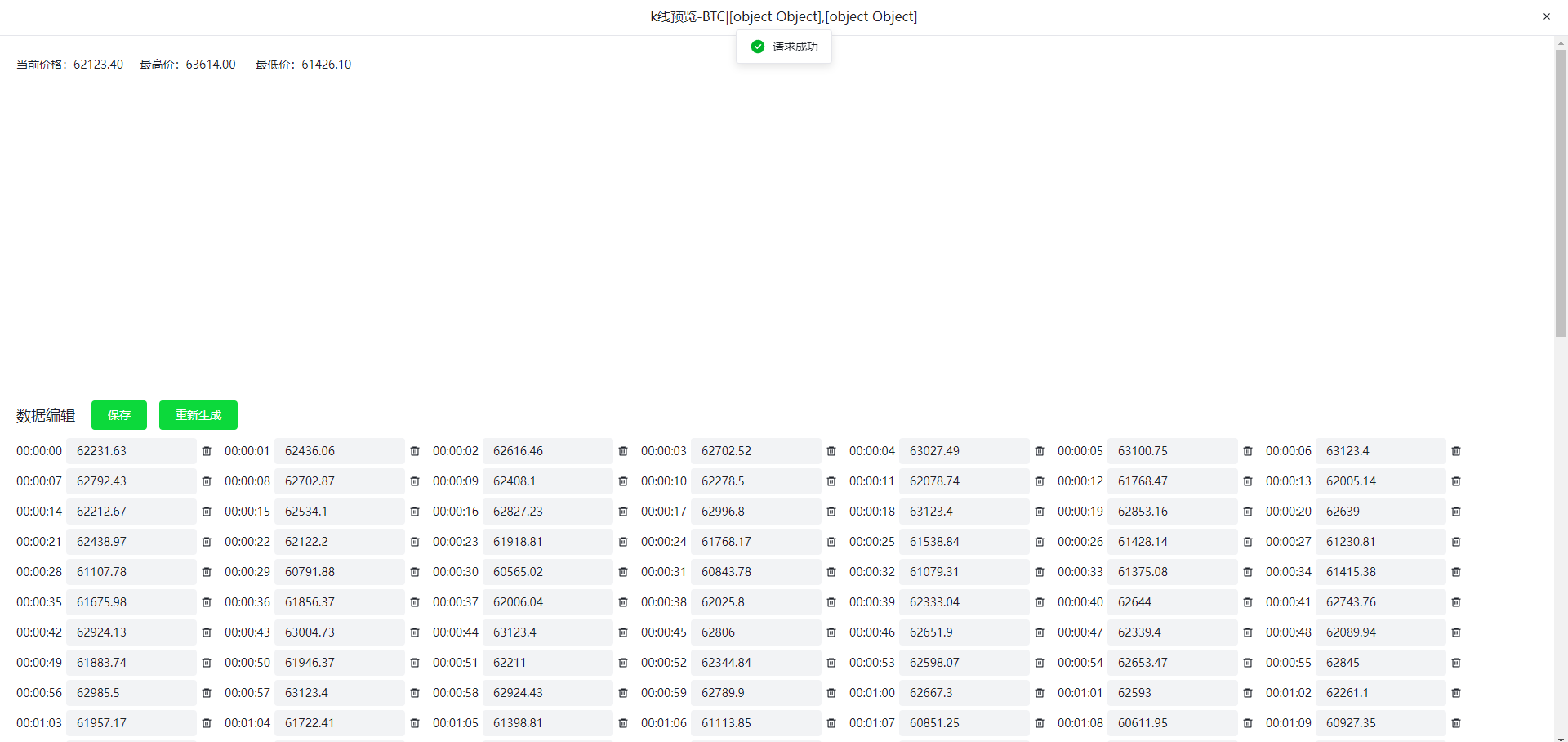Delete the 00:01:09 entry 60927.35
The image size is (1568, 742).
pos(1456,723)
